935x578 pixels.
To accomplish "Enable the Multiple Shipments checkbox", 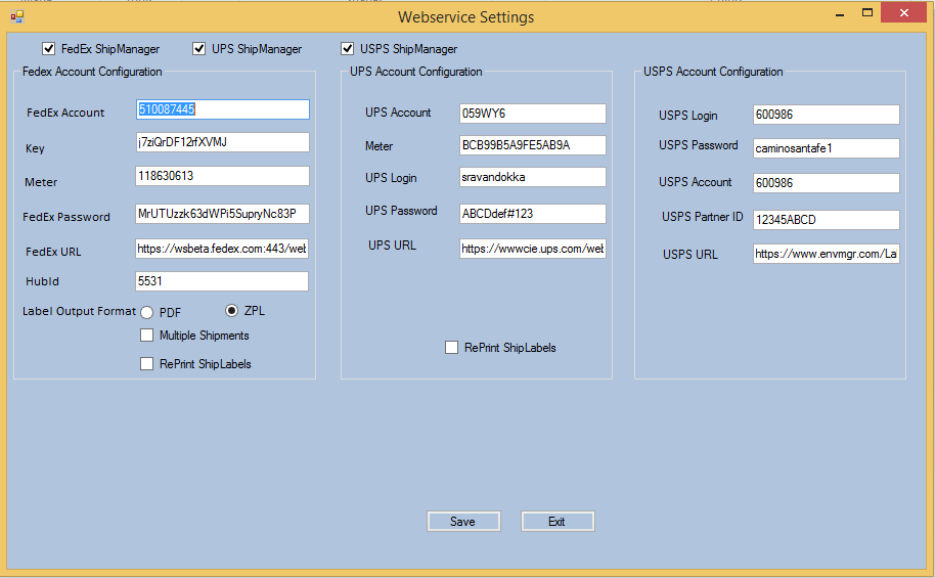I will [147, 335].
